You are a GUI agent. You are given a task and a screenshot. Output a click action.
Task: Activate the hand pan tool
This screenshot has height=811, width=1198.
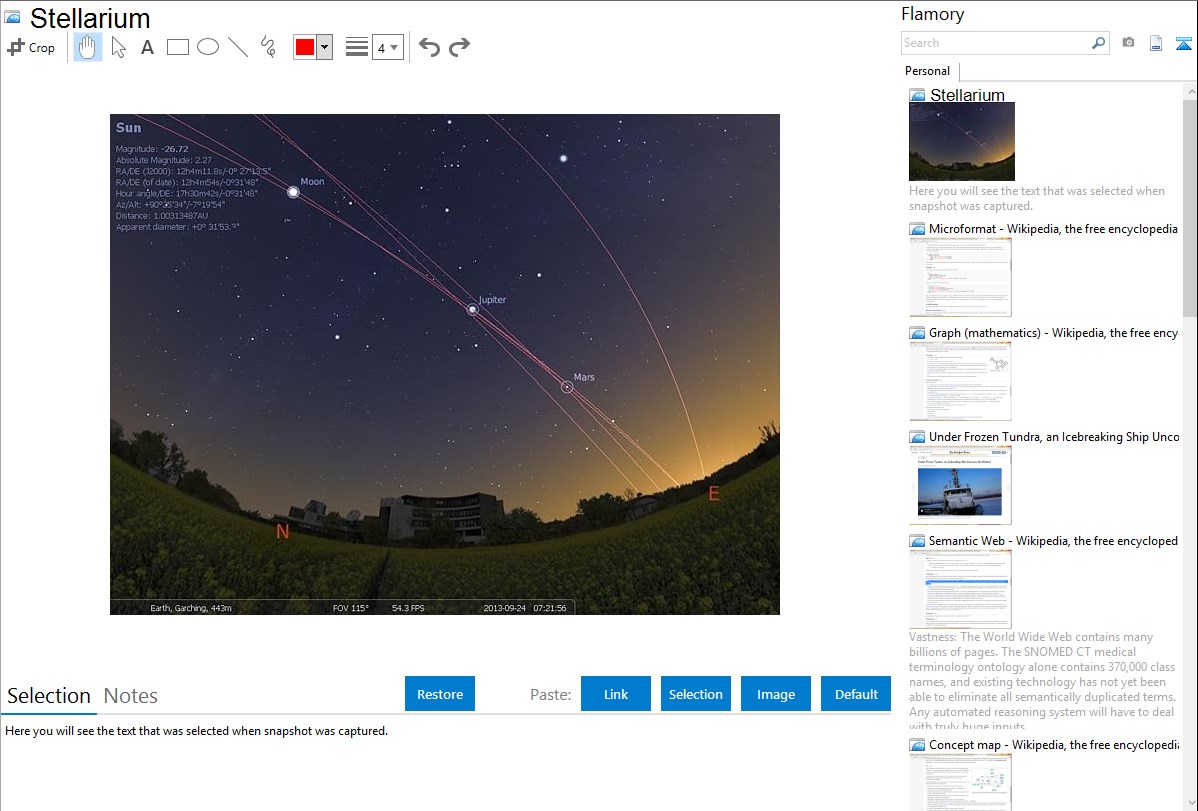[87, 47]
